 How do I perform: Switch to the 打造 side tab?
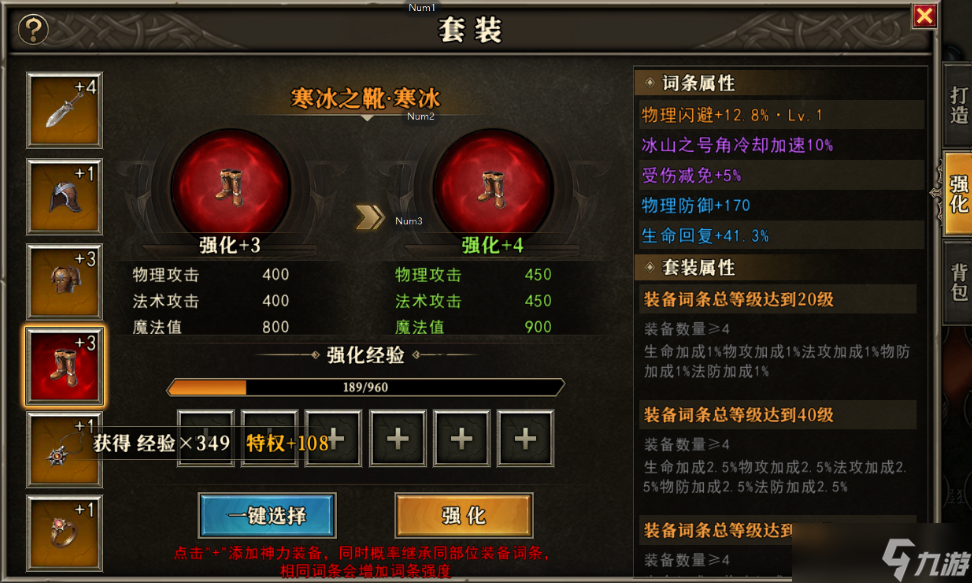tap(958, 104)
